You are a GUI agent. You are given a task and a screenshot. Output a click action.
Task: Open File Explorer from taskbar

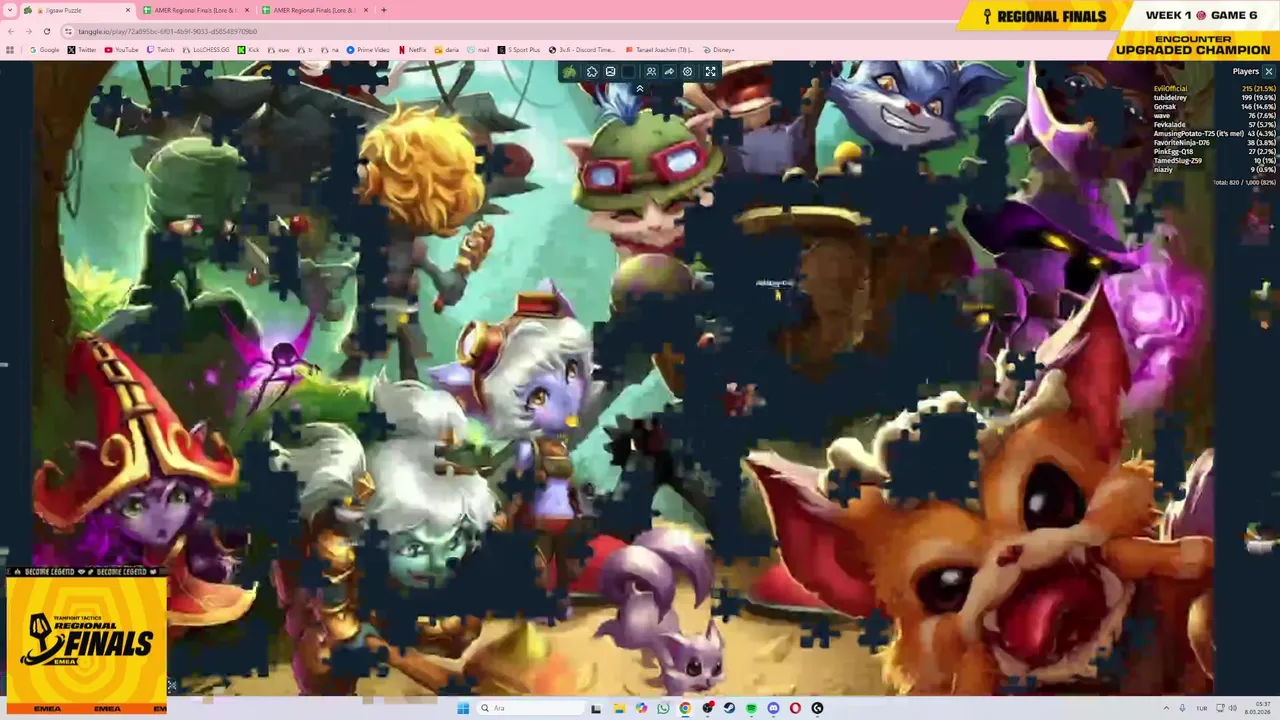coord(619,708)
